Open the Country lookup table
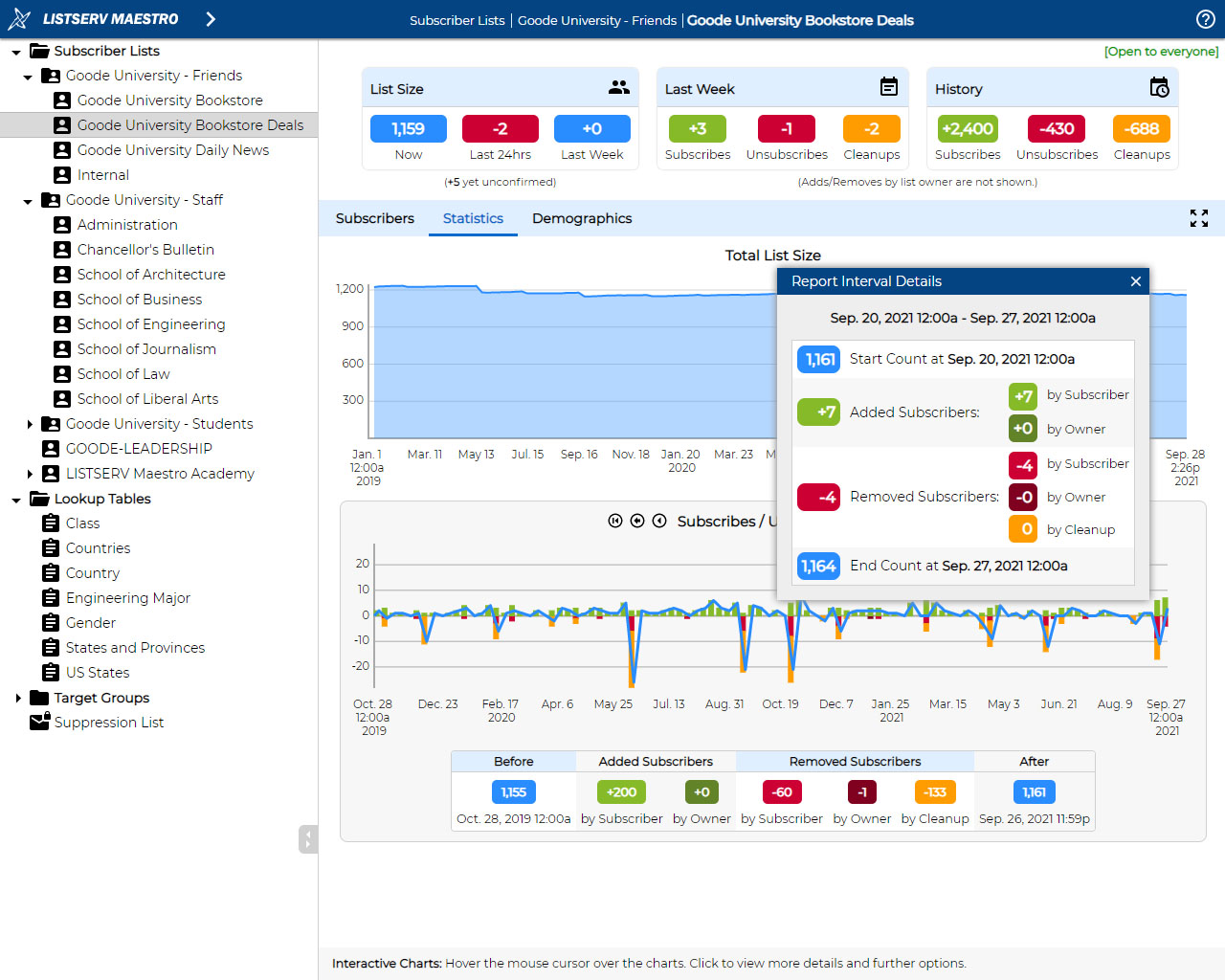This screenshot has height=980, width=1225. [92, 573]
